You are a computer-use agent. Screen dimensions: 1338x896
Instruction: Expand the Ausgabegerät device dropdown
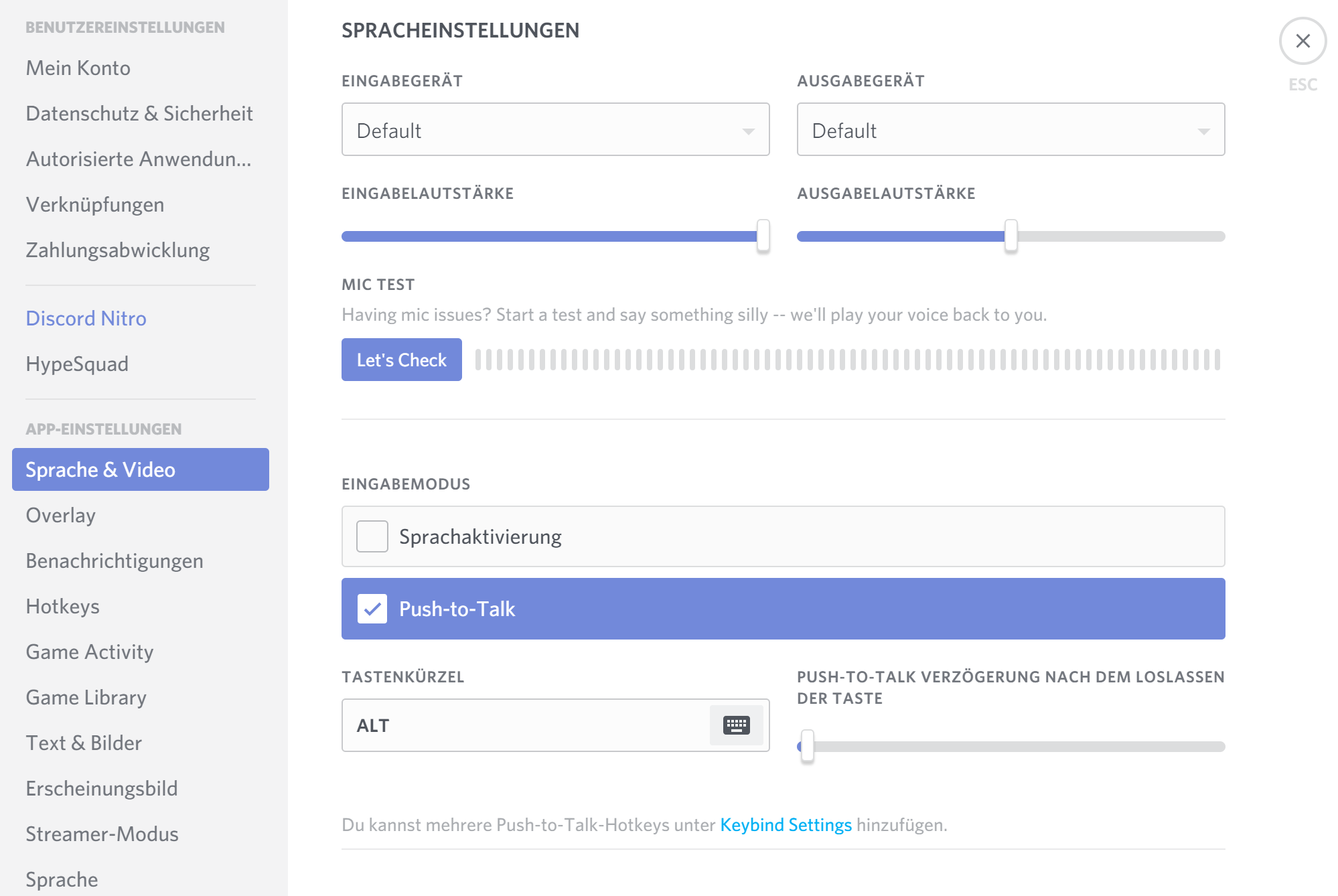tap(1011, 130)
